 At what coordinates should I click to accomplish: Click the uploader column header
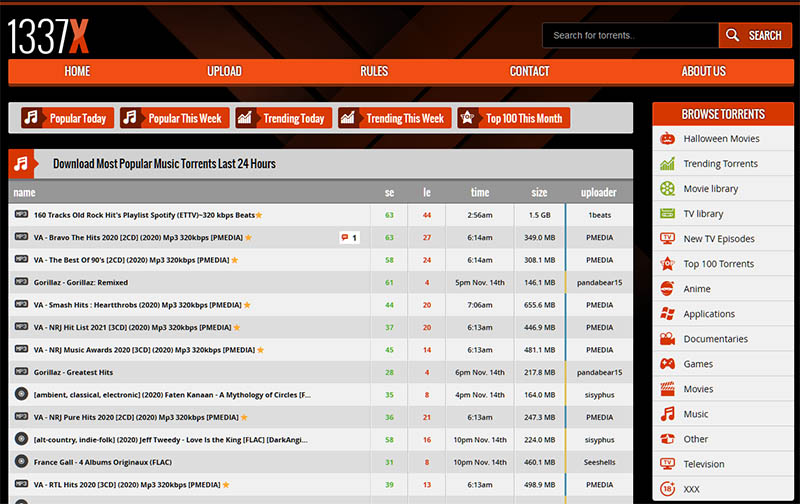(x=598, y=192)
